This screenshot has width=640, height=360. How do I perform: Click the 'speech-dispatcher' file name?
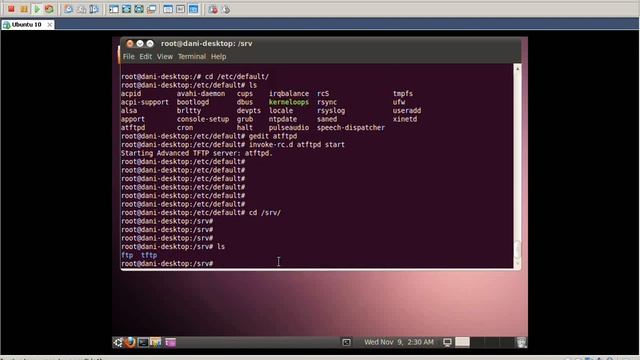351,128
